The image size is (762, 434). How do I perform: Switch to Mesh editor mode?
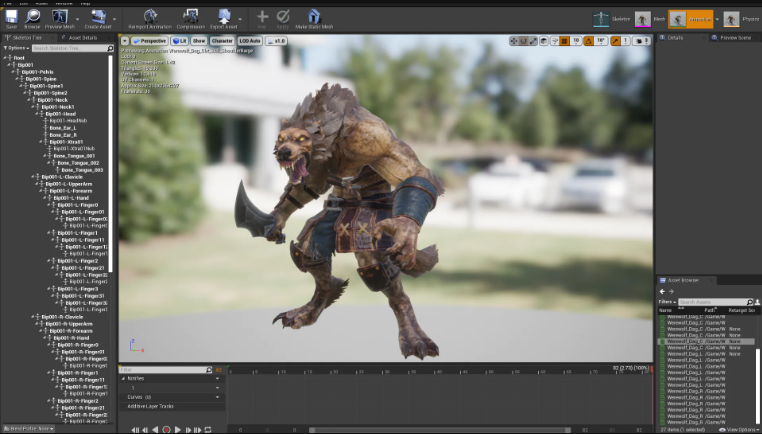click(x=650, y=19)
